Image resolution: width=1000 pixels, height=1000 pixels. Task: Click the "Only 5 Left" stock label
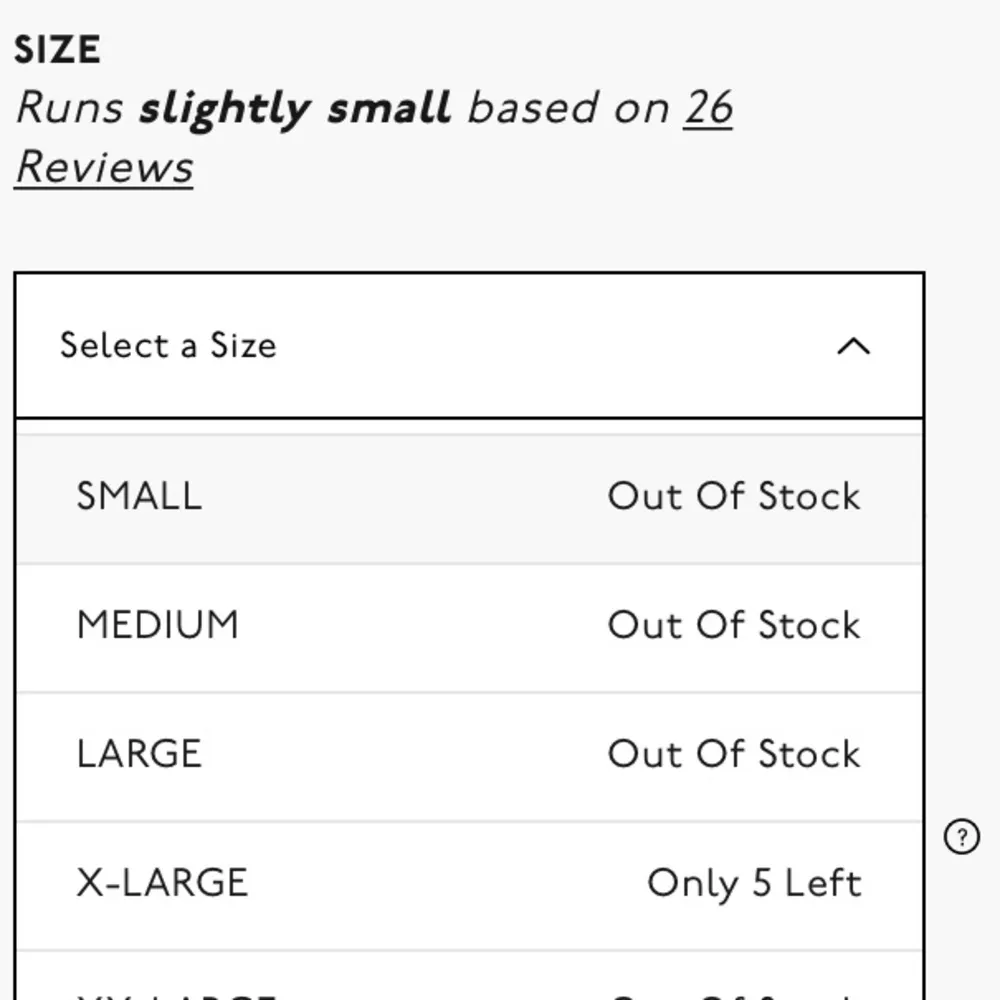(754, 883)
